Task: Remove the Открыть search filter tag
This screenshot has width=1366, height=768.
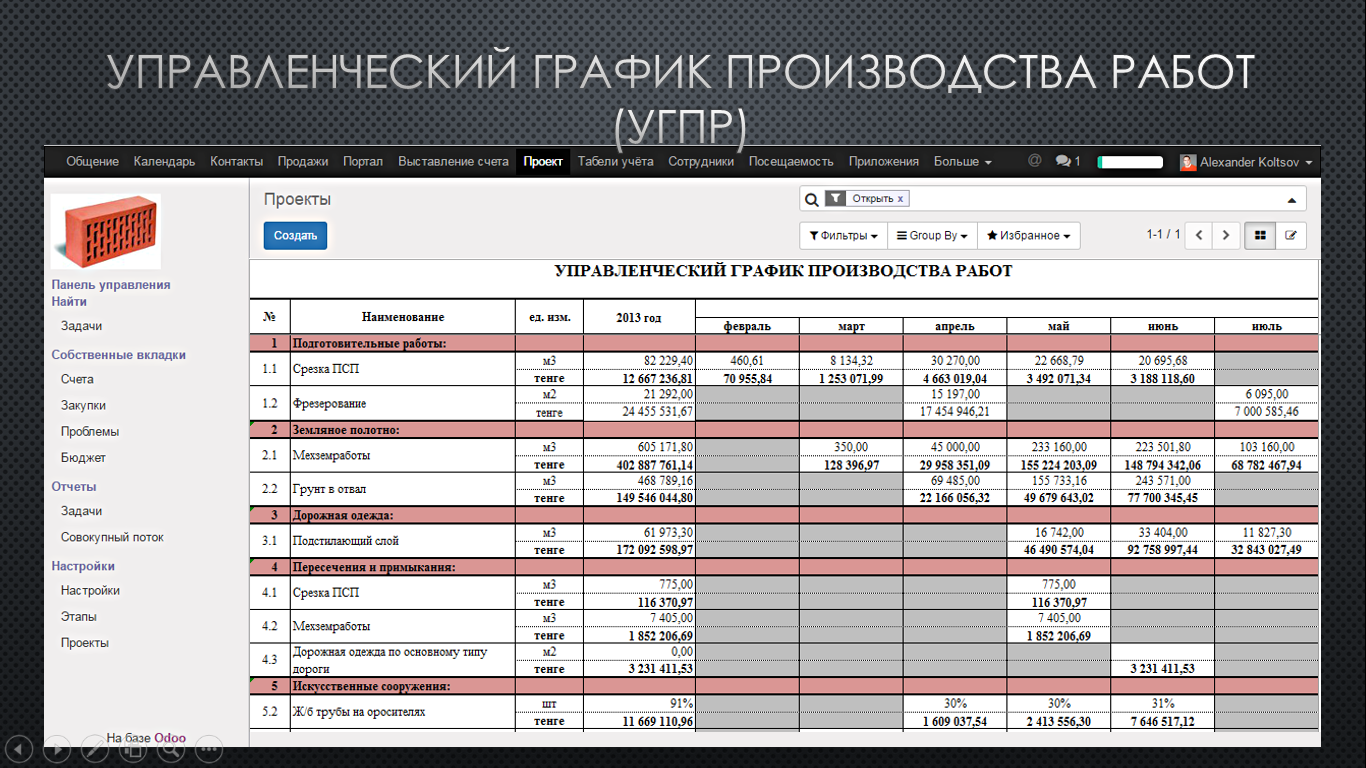Action: pos(902,198)
